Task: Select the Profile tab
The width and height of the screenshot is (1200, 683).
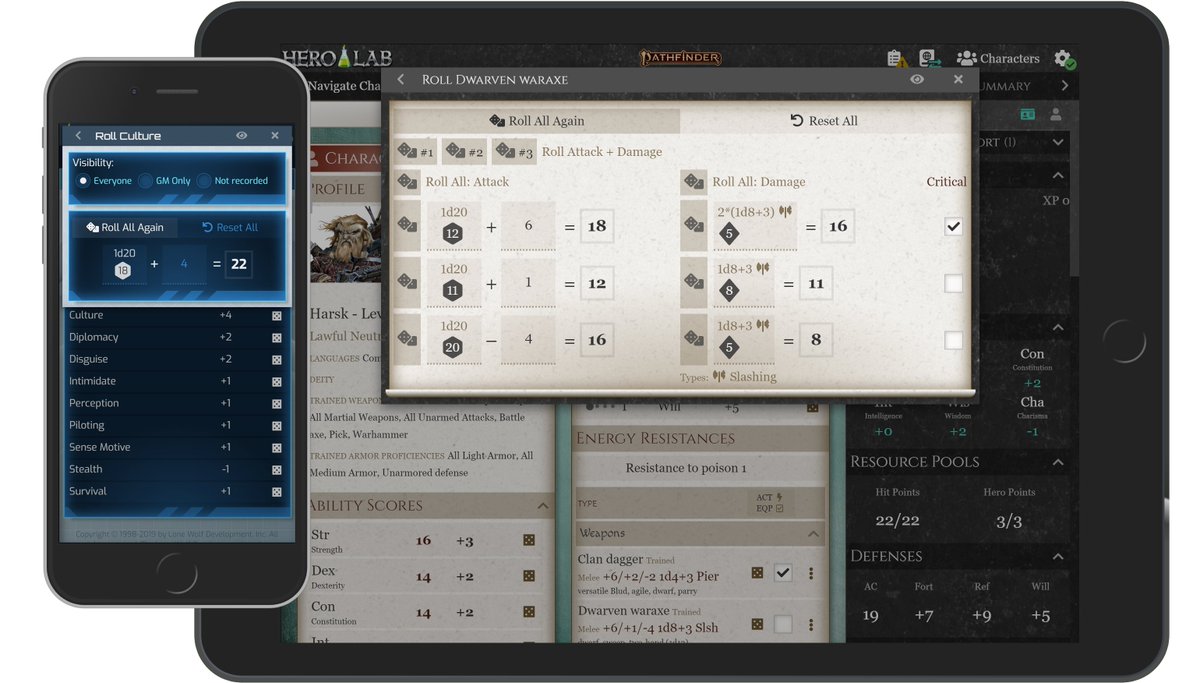Action: click(338, 189)
